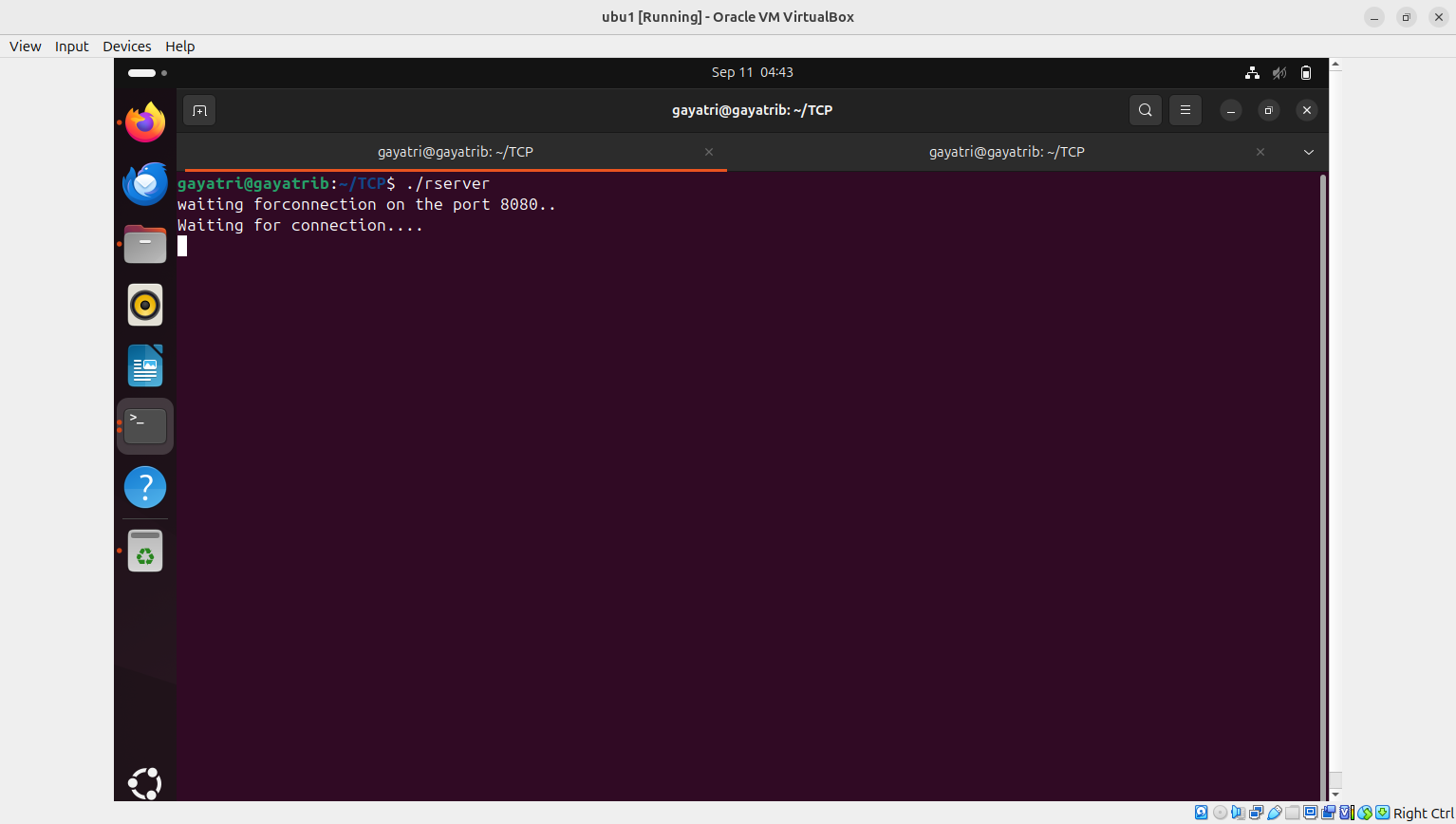This screenshot has height=824, width=1456.
Task: Click the terminal search icon
Action: (1146, 111)
